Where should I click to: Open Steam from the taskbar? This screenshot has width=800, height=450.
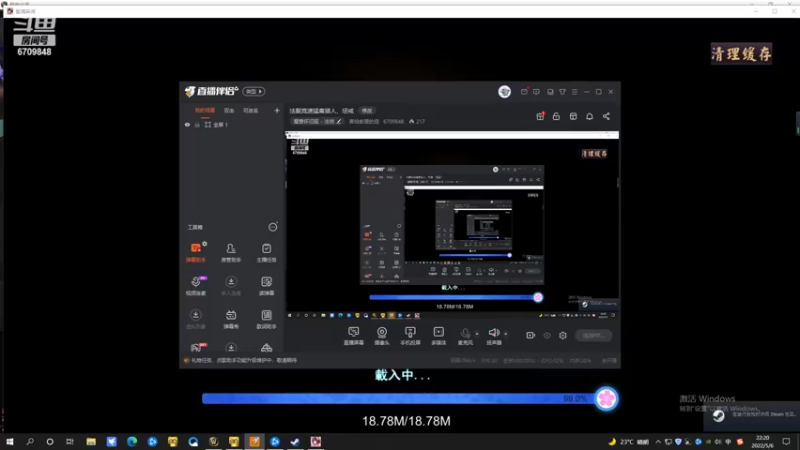pyautogui.click(x=295, y=441)
